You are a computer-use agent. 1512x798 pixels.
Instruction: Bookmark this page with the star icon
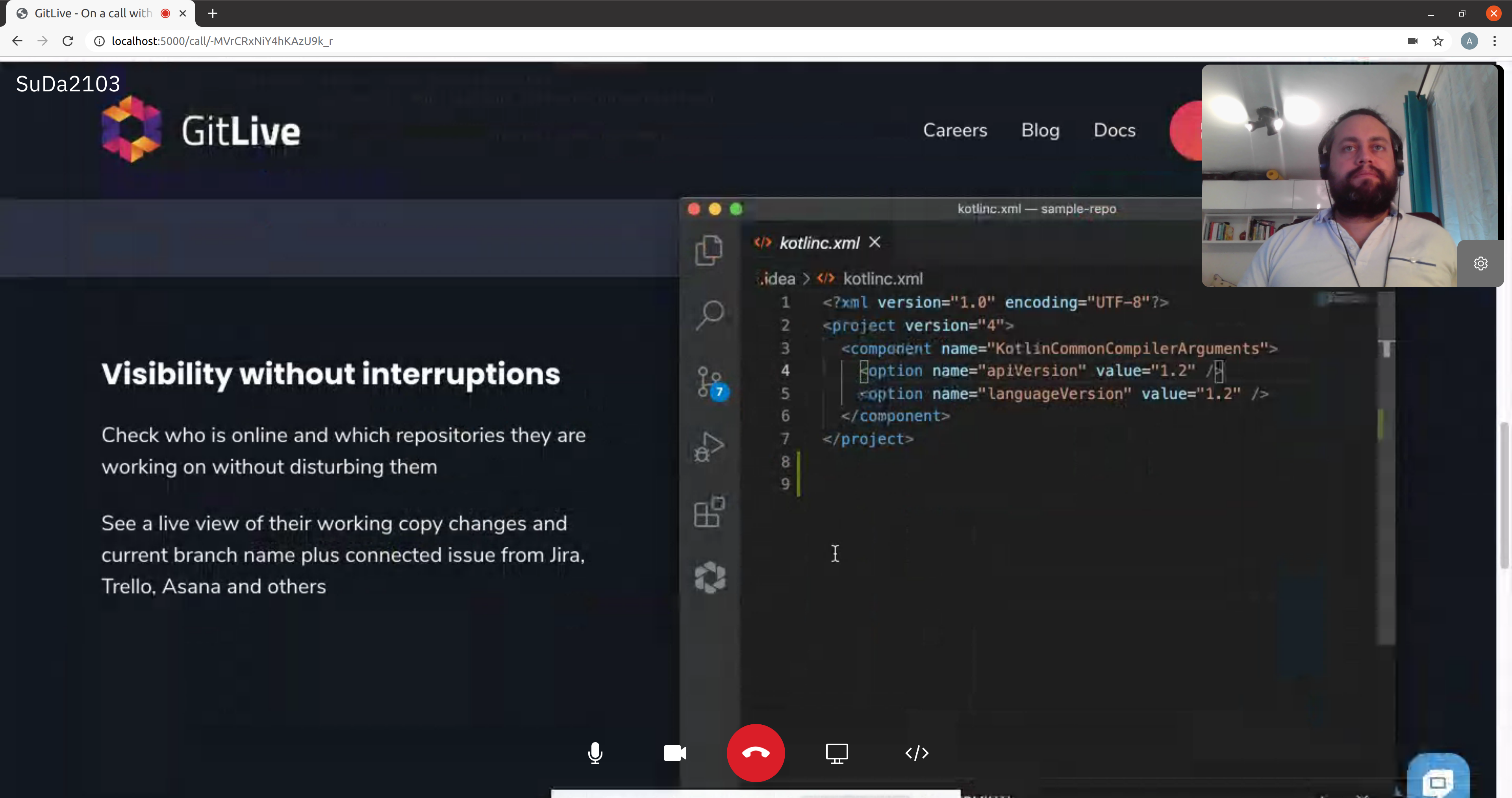point(1438,41)
